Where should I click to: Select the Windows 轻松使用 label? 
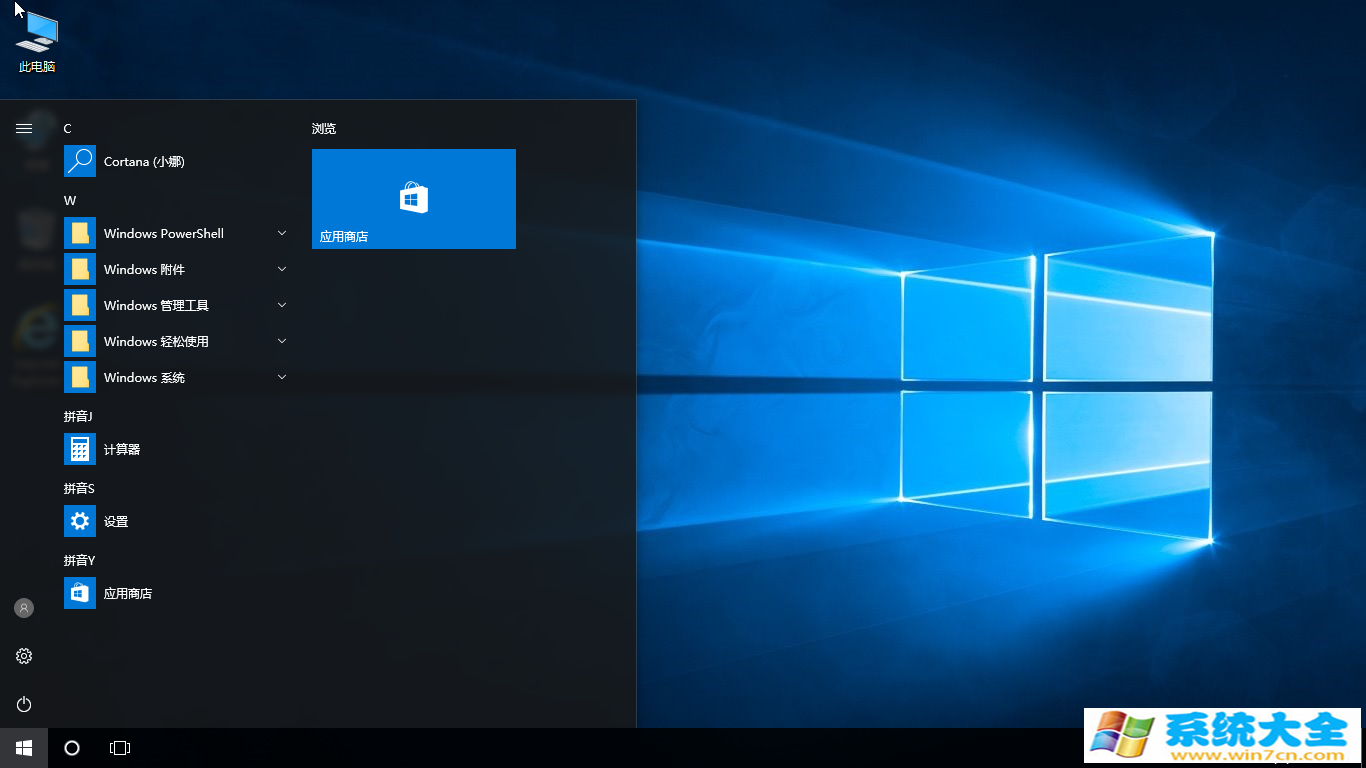tap(156, 341)
